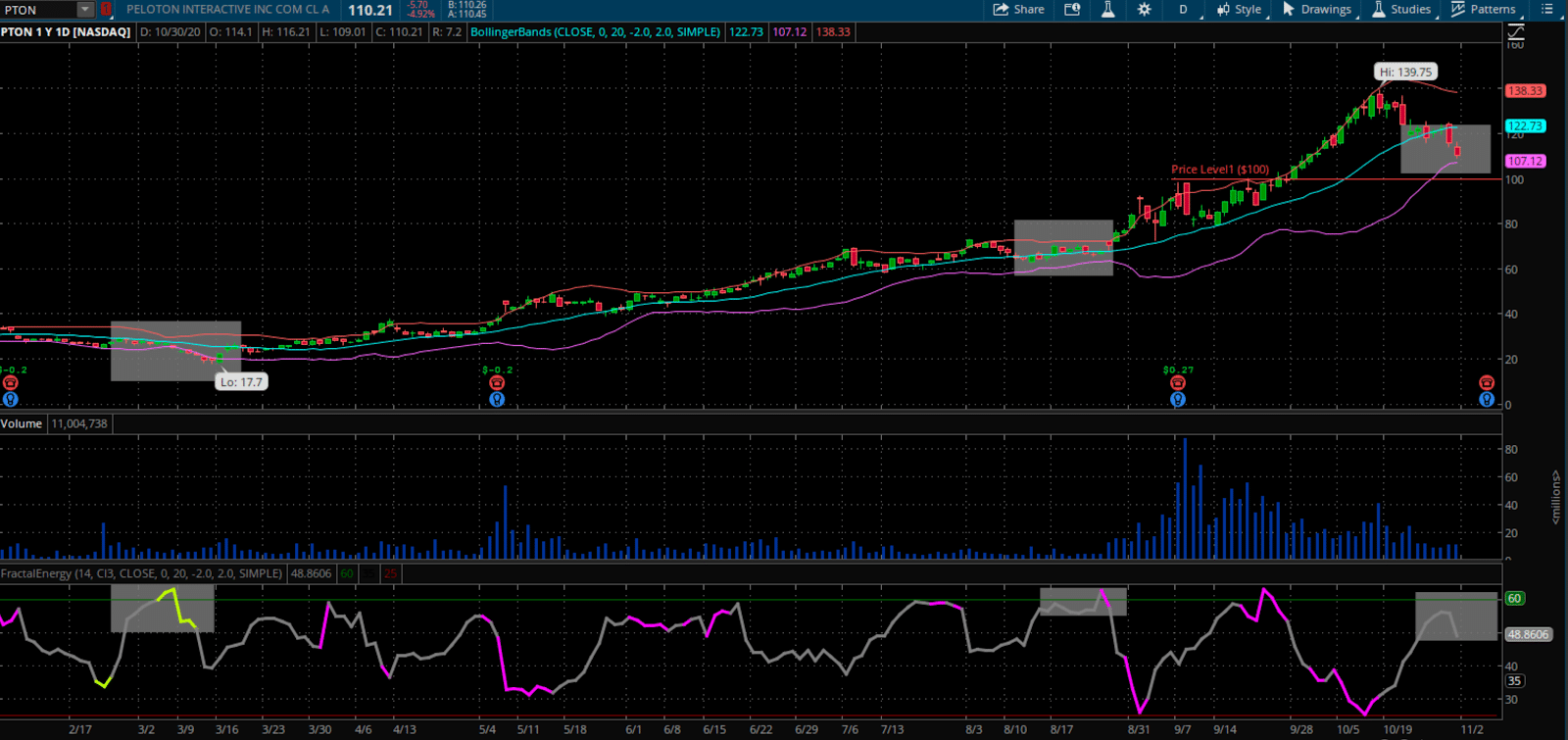Click the last price 110.21
The width and height of the screenshot is (1568, 740).
click(370, 10)
